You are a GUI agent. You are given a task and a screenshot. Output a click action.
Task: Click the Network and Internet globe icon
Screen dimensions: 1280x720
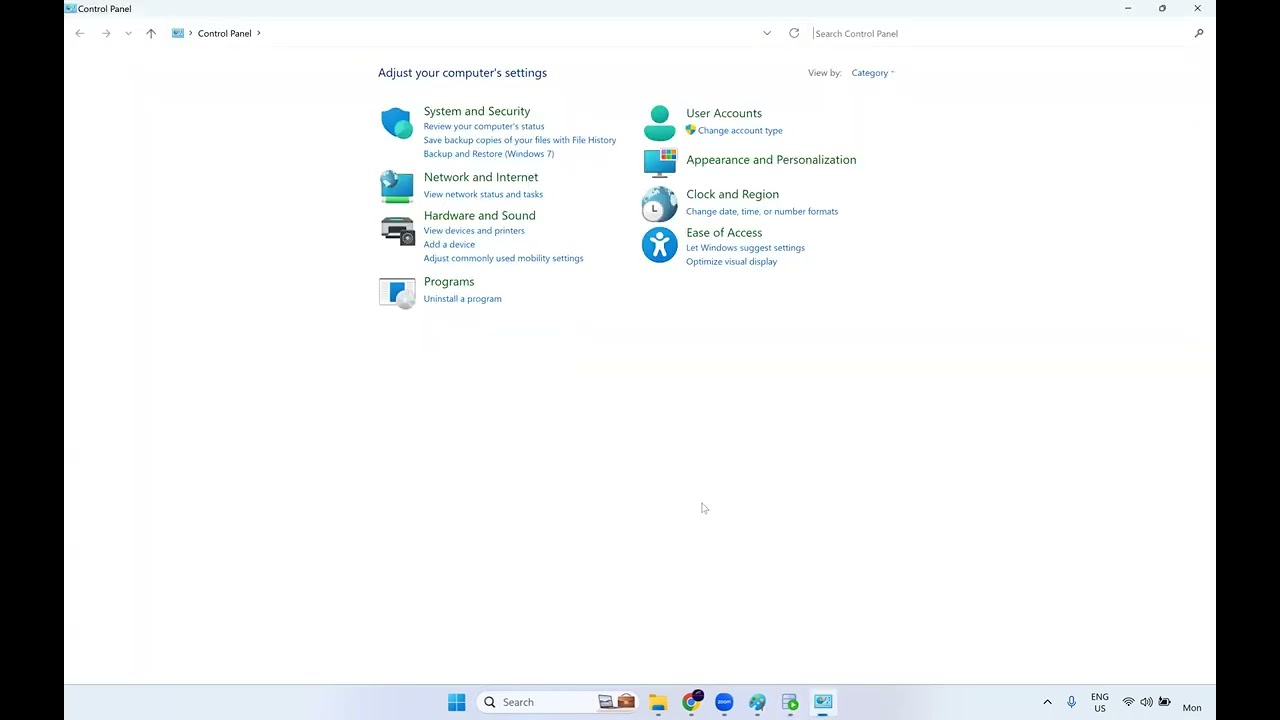[x=397, y=185]
